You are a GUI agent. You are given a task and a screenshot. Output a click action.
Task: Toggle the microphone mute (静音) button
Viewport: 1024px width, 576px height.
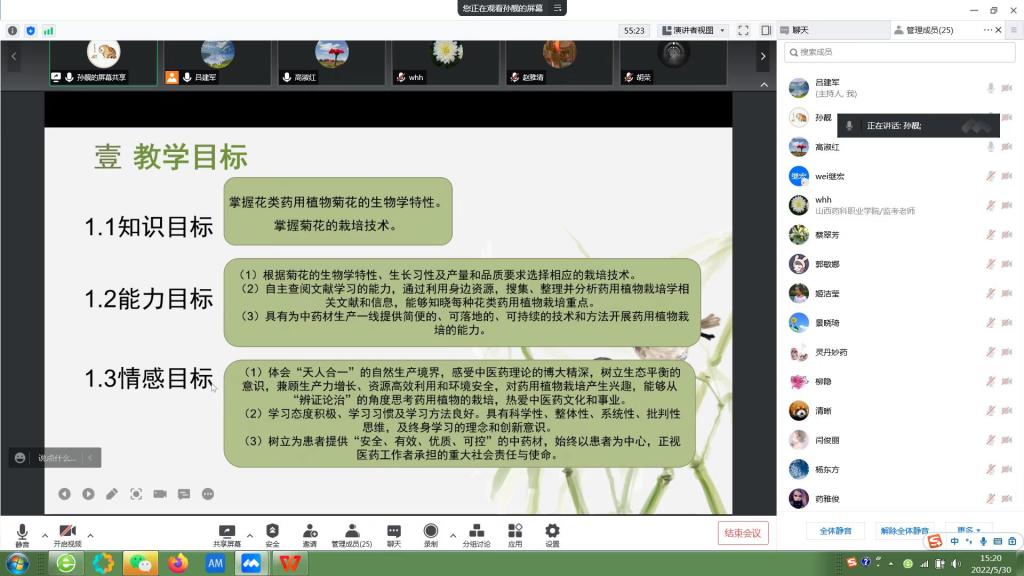[21, 531]
